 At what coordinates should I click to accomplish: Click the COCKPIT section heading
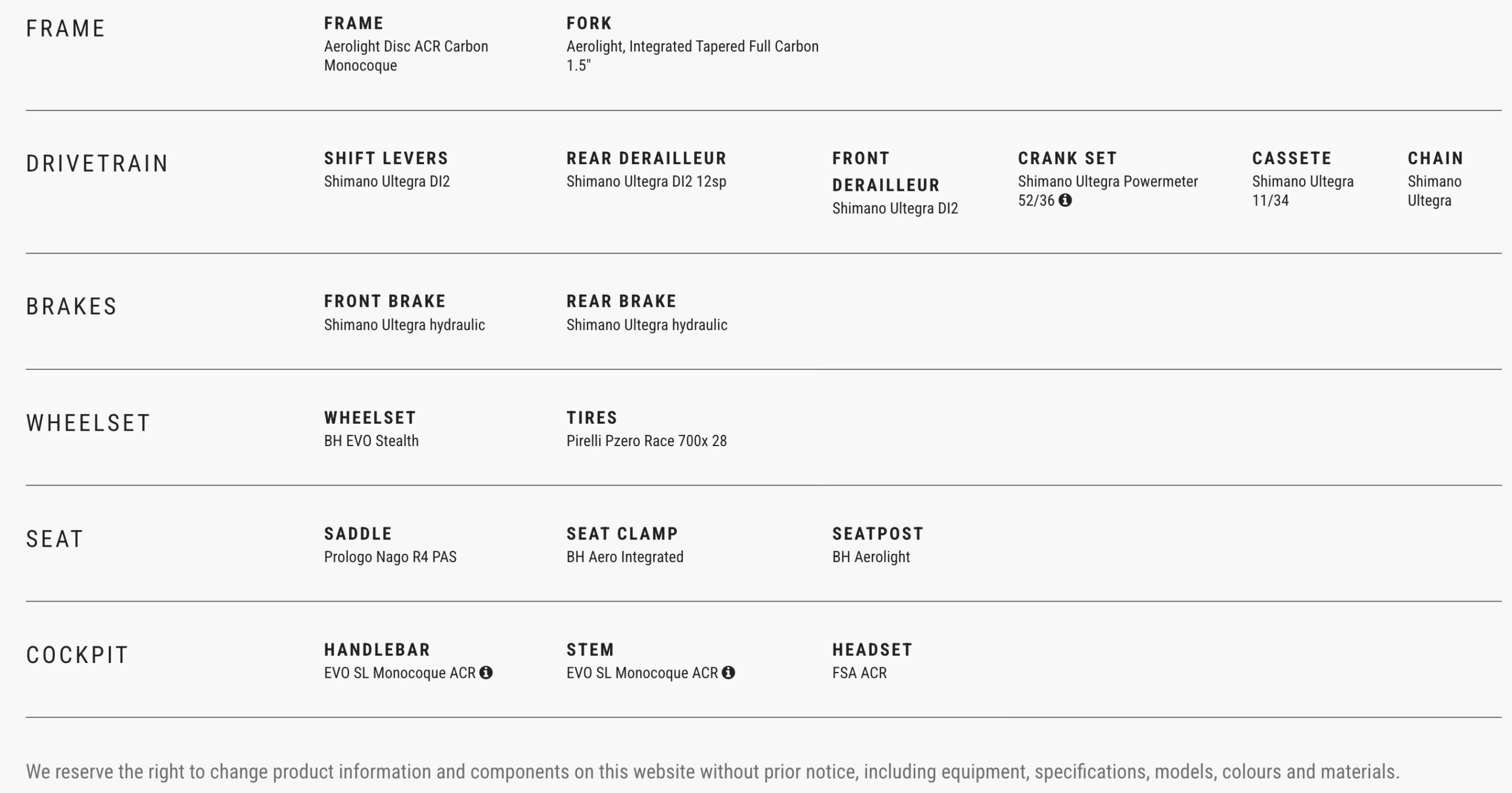point(77,655)
